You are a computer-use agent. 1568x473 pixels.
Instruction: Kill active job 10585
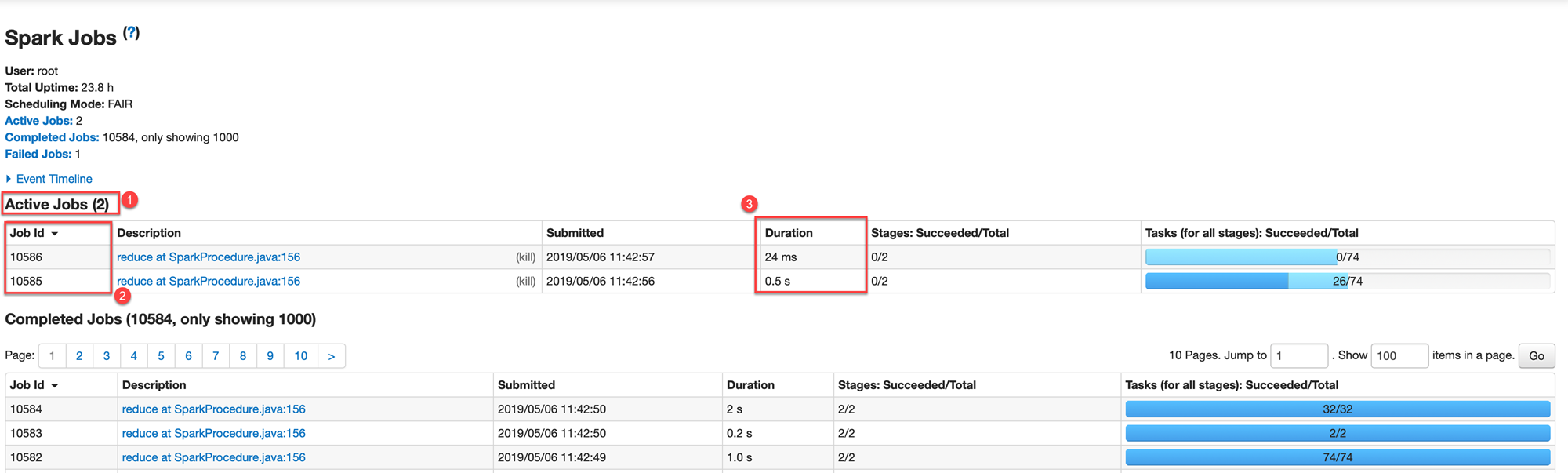525,282
